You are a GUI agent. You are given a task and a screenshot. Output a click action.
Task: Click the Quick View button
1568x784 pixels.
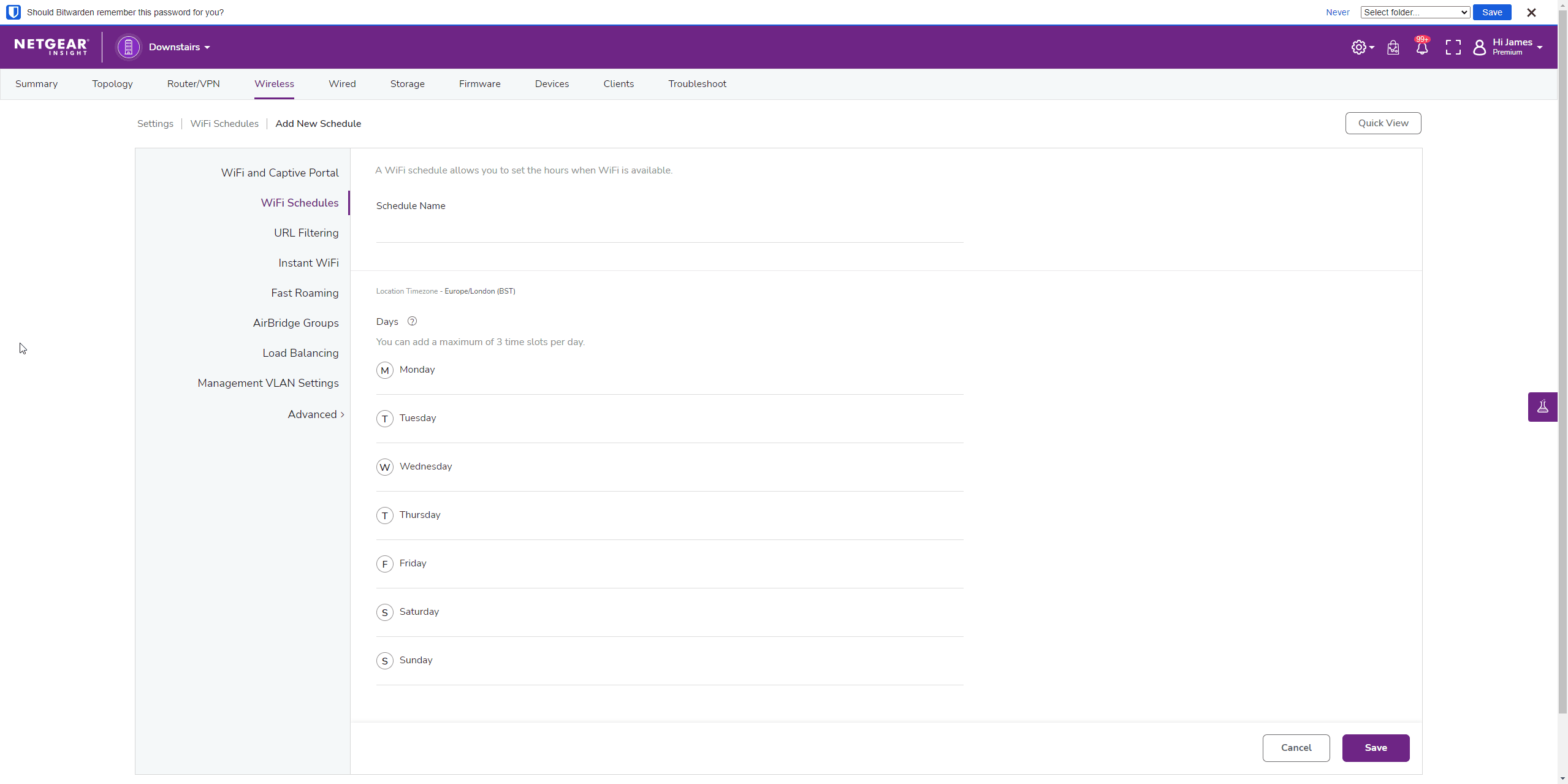pyautogui.click(x=1382, y=123)
